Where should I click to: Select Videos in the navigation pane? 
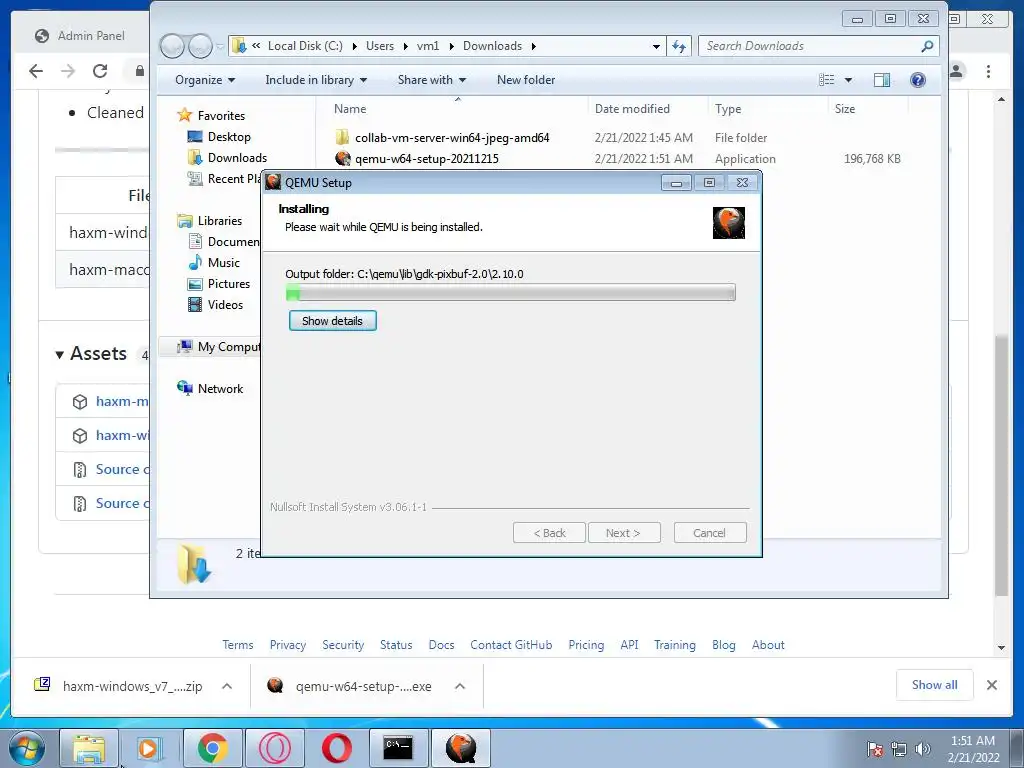point(225,304)
